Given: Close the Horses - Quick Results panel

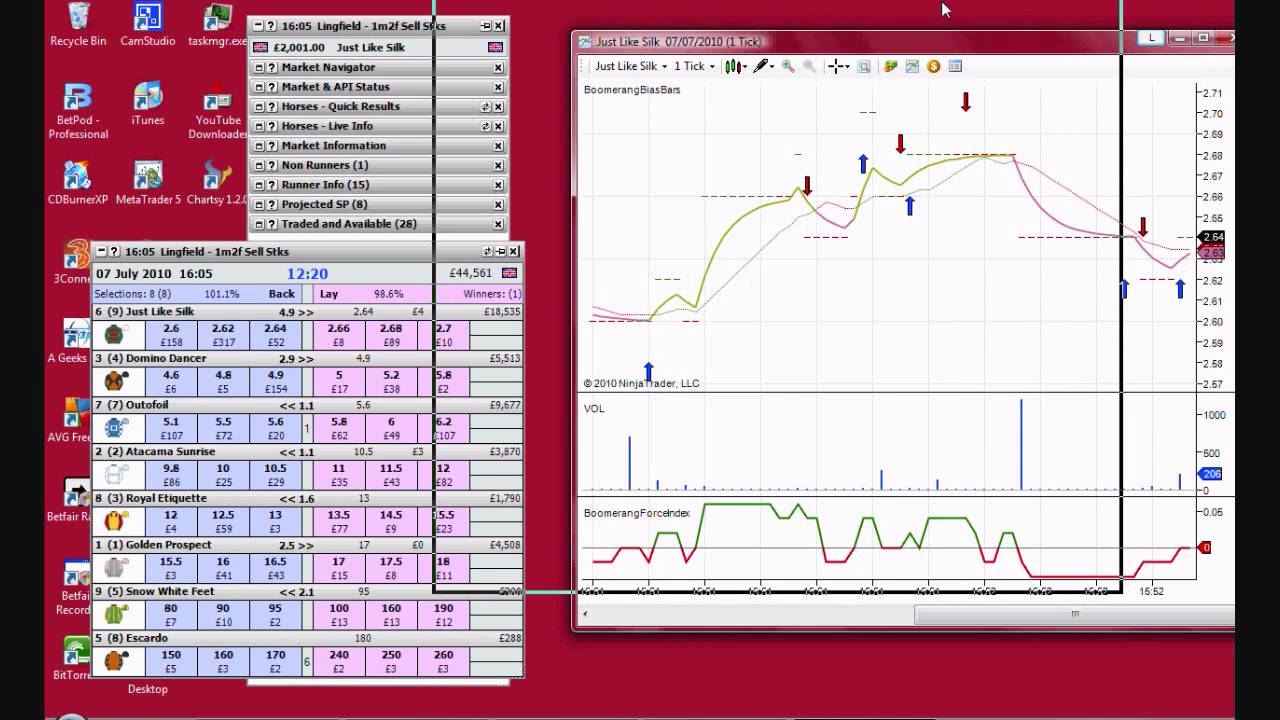Looking at the screenshot, I should pos(498,107).
